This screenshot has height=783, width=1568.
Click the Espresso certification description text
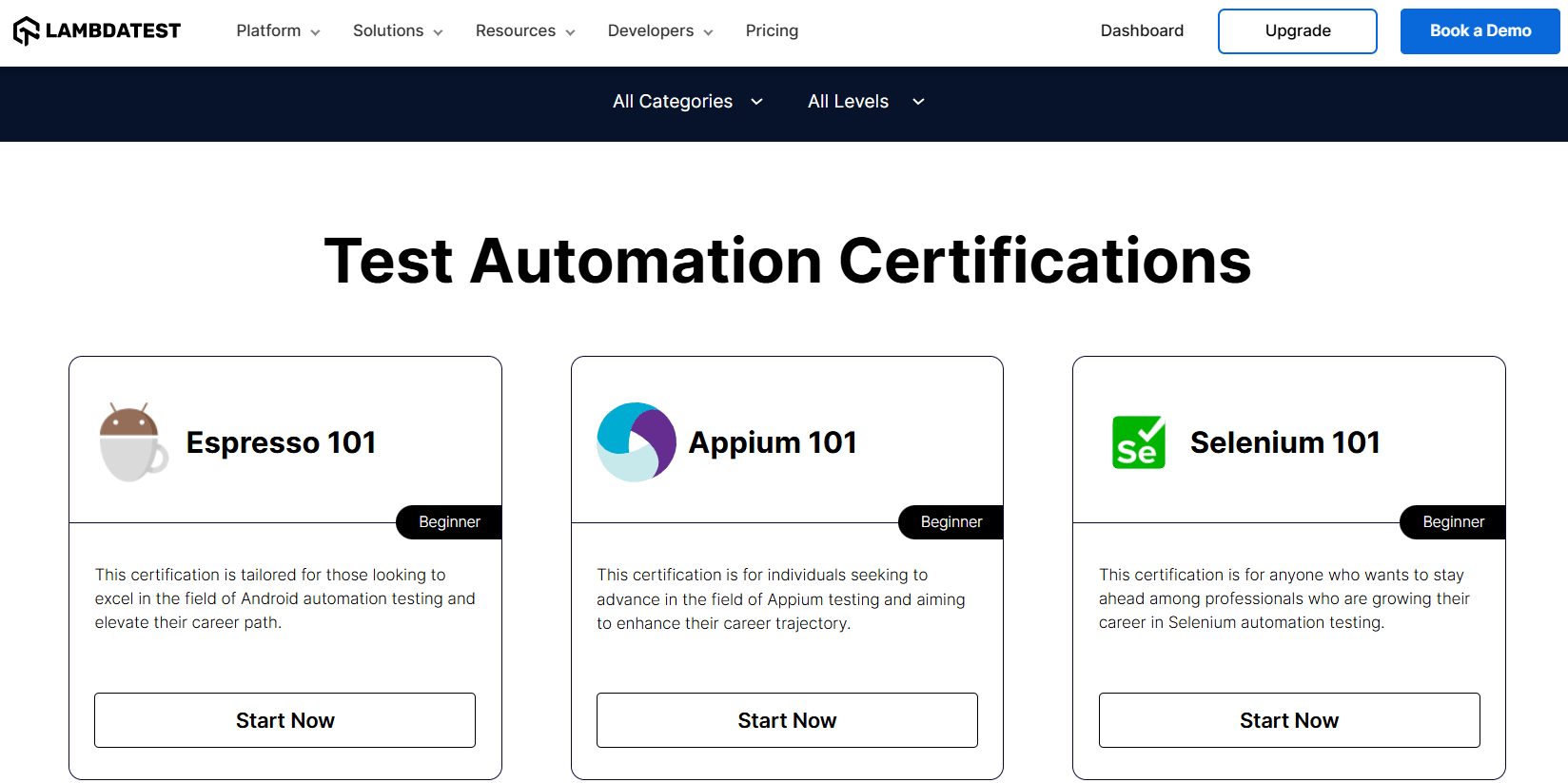point(284,598)
